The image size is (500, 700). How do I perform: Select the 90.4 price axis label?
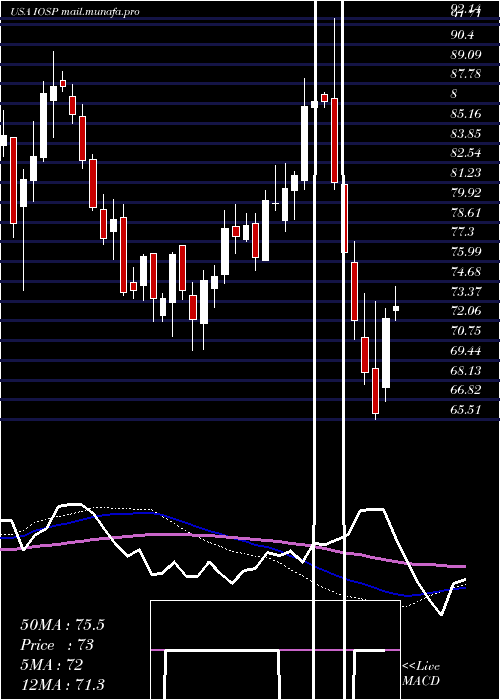tap(462, 35)
